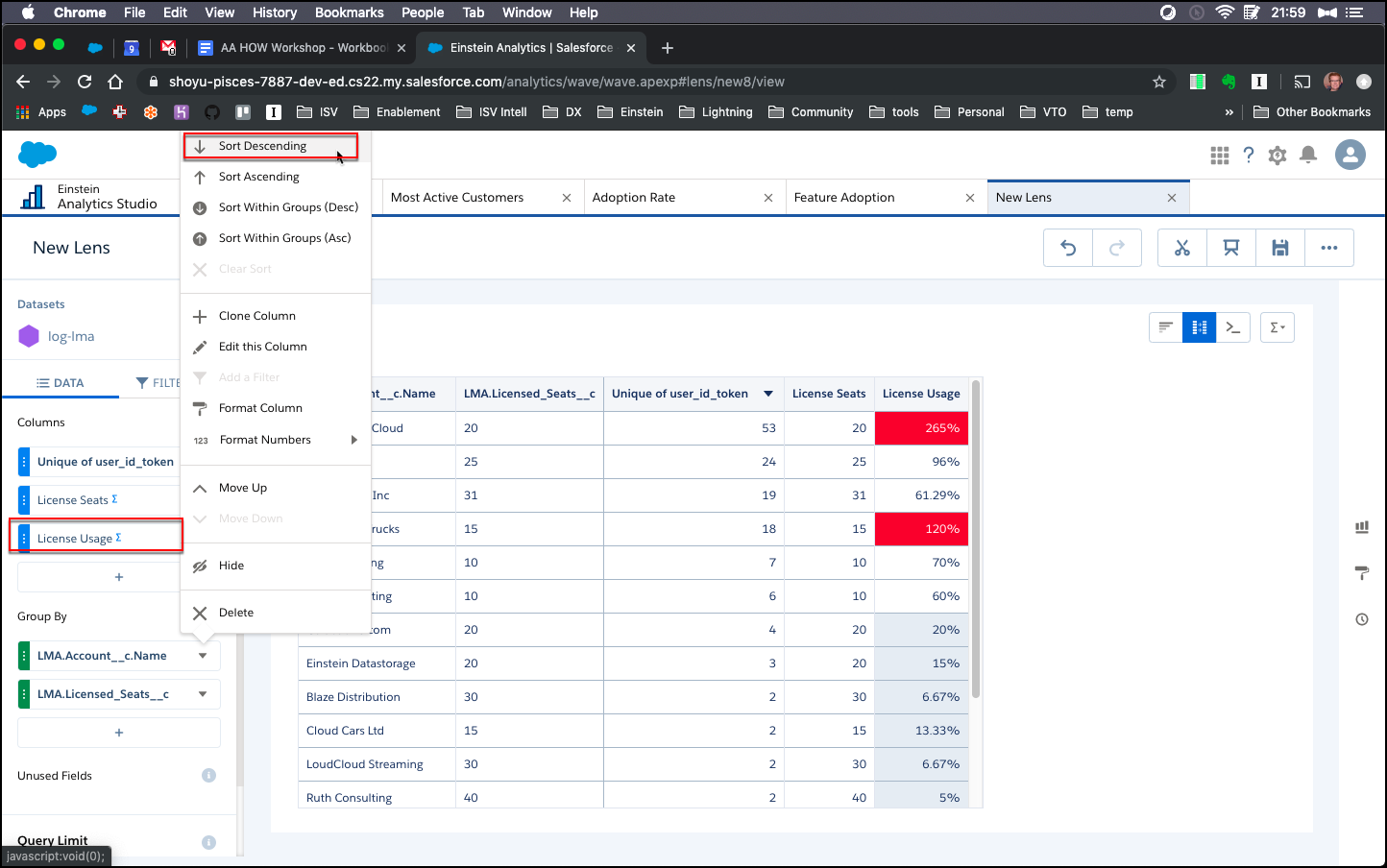1387x868 pixels.
Task: Open the DATA panel tab
Action: tap(61, 383)
